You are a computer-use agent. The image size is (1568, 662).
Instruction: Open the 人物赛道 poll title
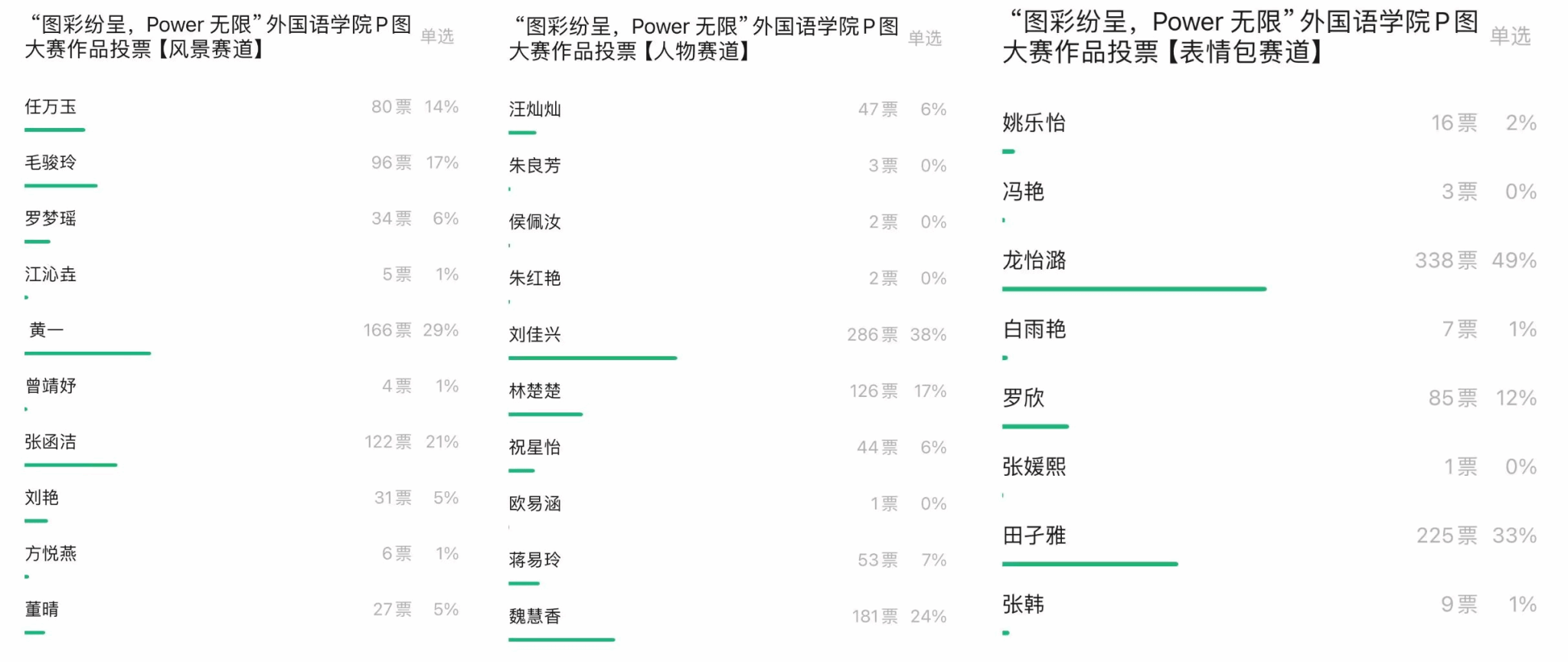703,38
